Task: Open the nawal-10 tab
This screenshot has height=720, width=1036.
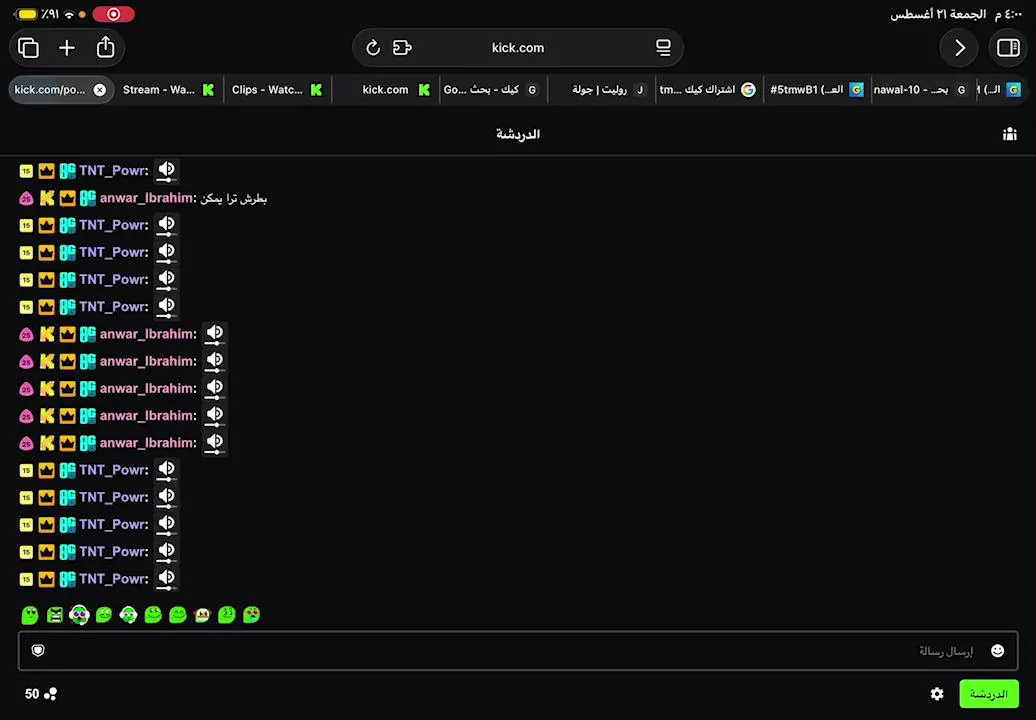Action: [923, 90]
